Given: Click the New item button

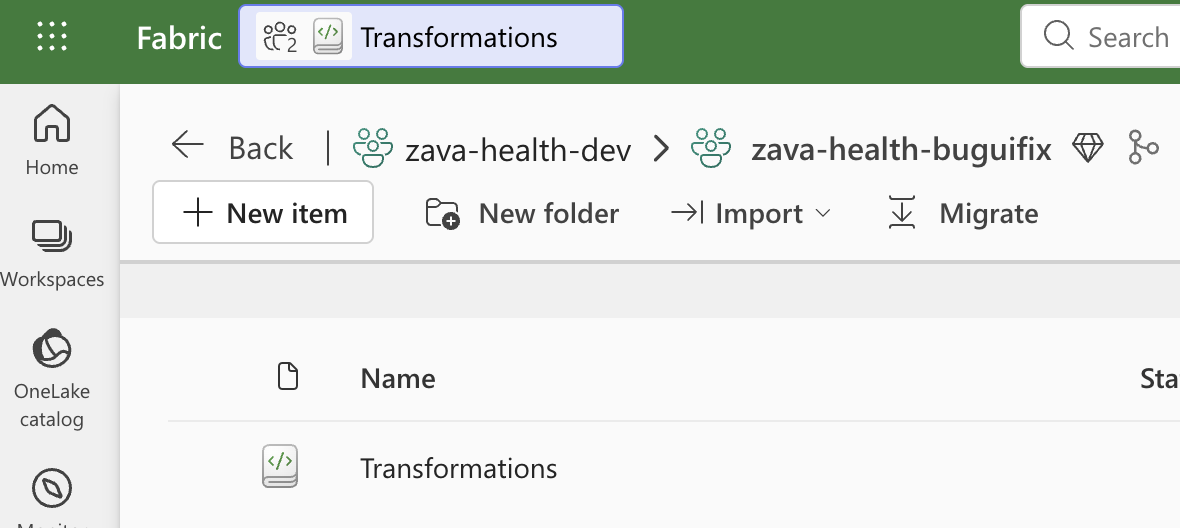Looking at the screenshot, I should tap(263, 212).
